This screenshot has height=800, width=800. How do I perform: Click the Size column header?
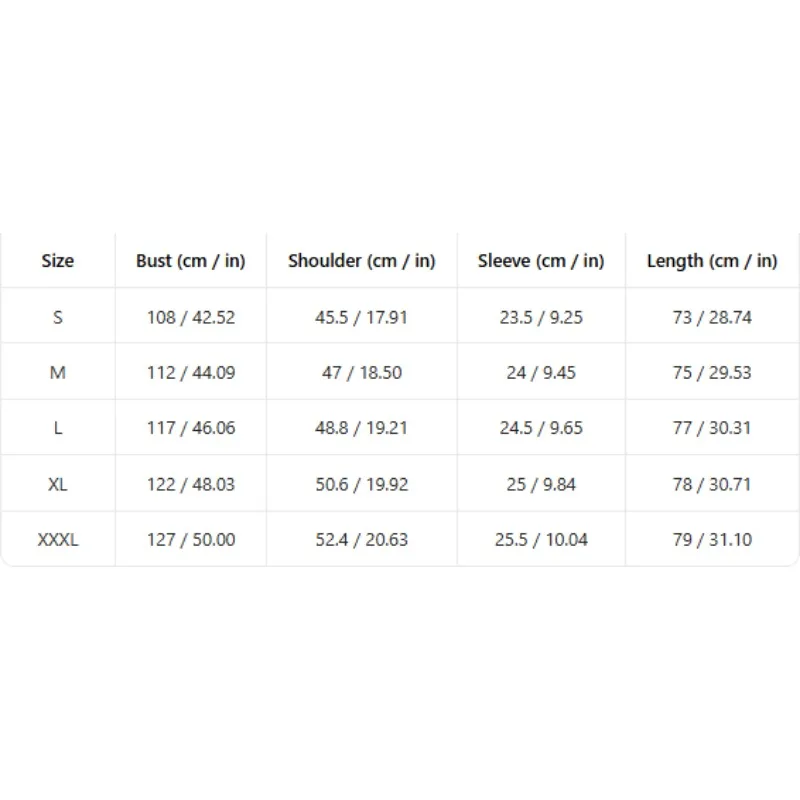(58, 261)
